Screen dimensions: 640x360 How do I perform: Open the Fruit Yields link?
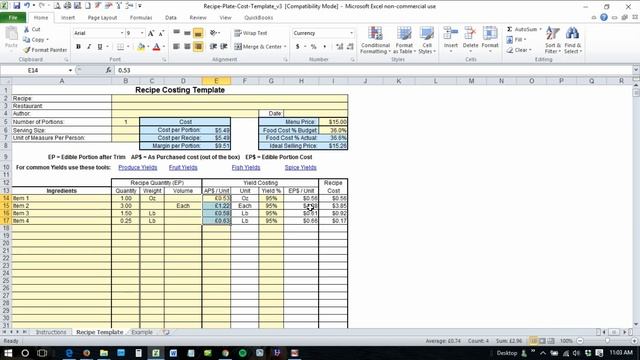pyautogui.click(x=183, y=167)
